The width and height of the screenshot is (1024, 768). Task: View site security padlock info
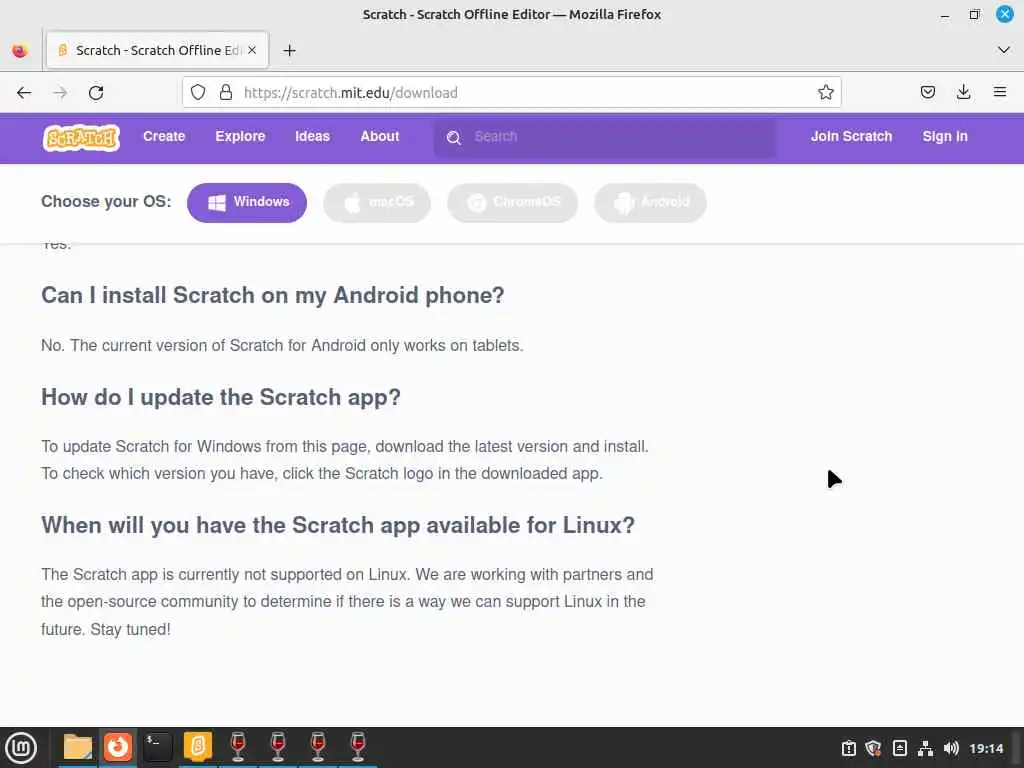(x=226, y=93)
